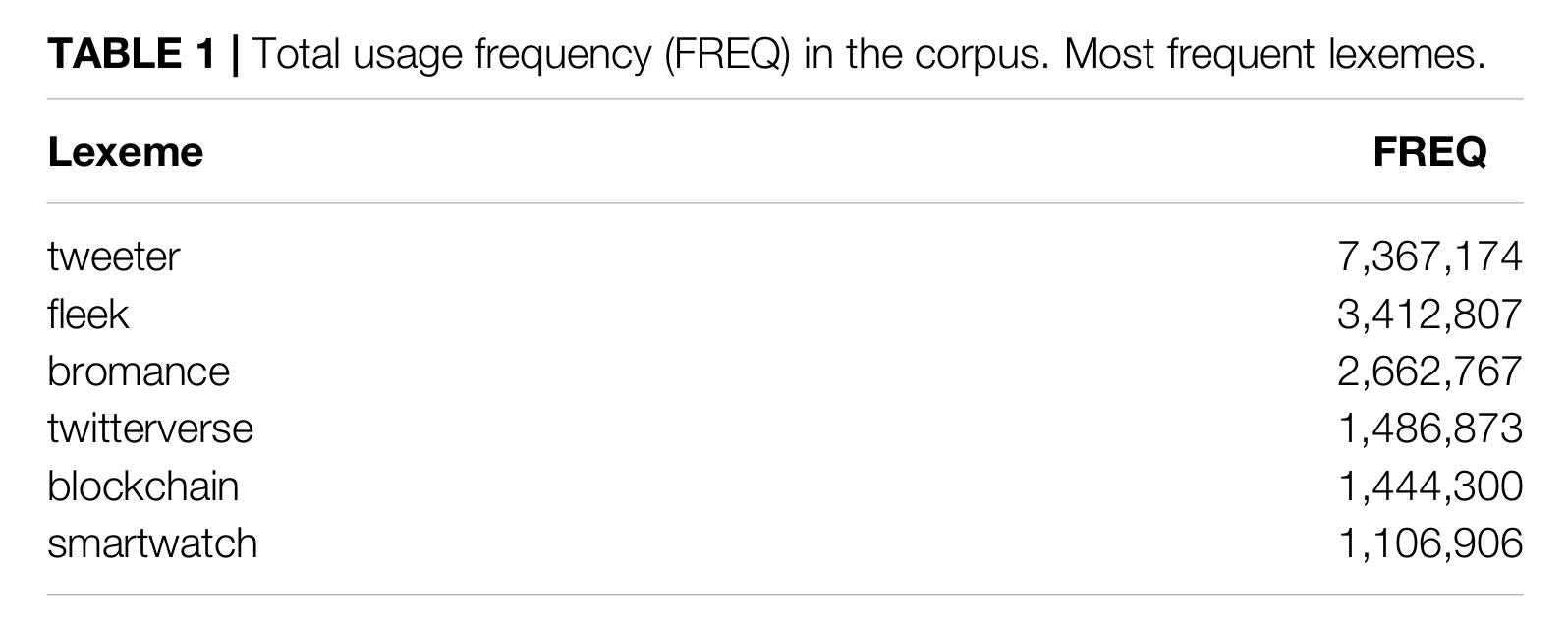Click the frequency value 1,444,300

[1429, 486]
